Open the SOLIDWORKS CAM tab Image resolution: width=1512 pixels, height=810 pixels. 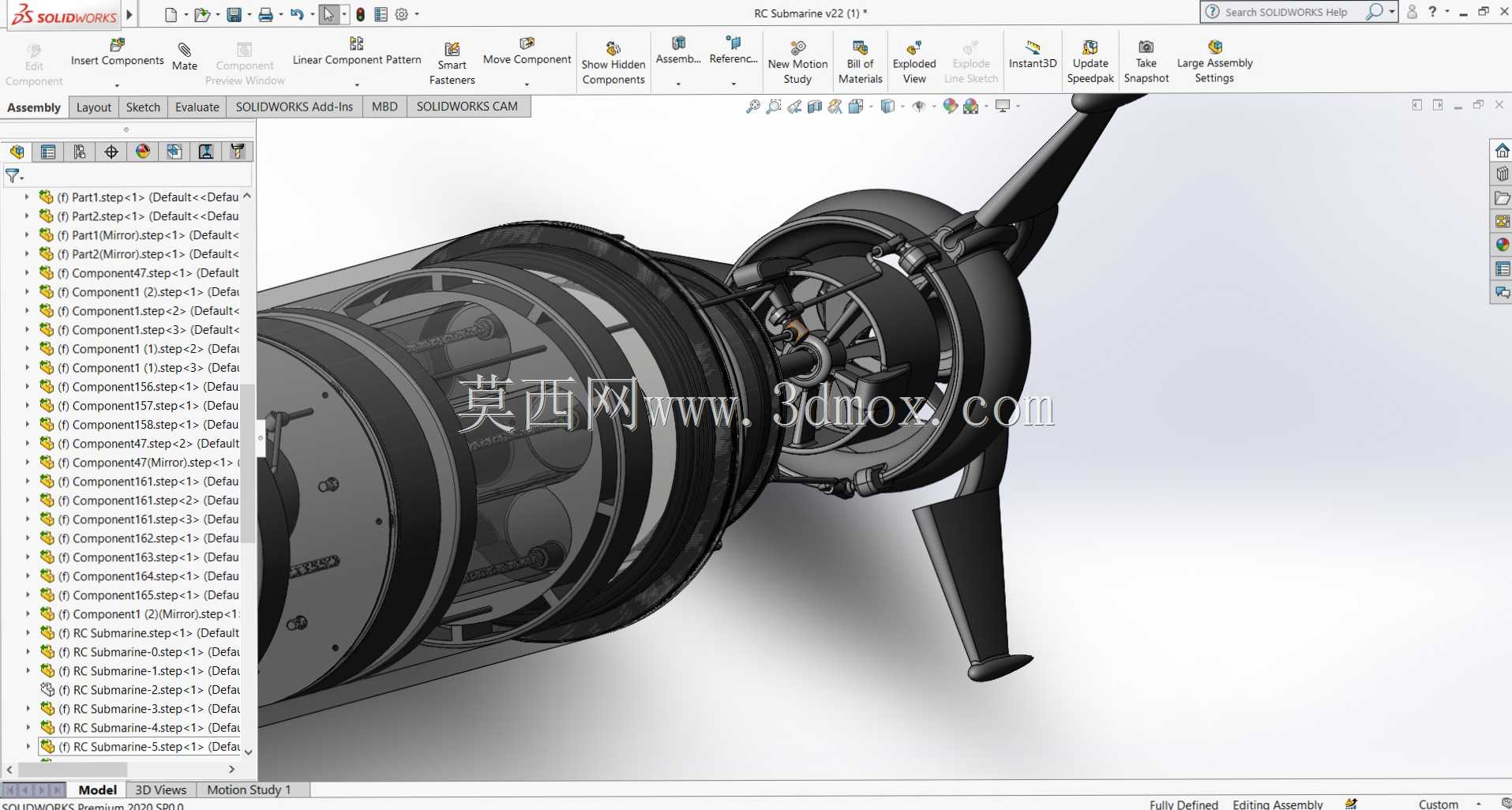pos(467,107)
